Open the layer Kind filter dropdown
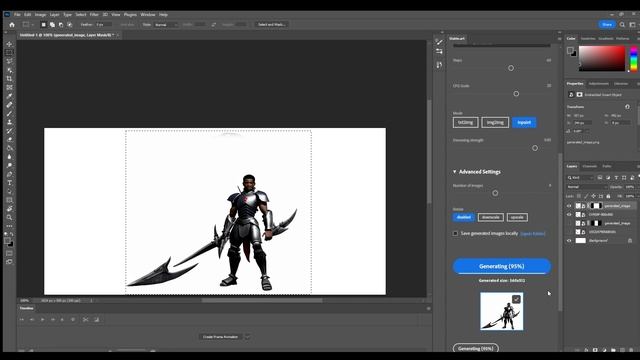This screenshot has width=640, height=360. 580,178
